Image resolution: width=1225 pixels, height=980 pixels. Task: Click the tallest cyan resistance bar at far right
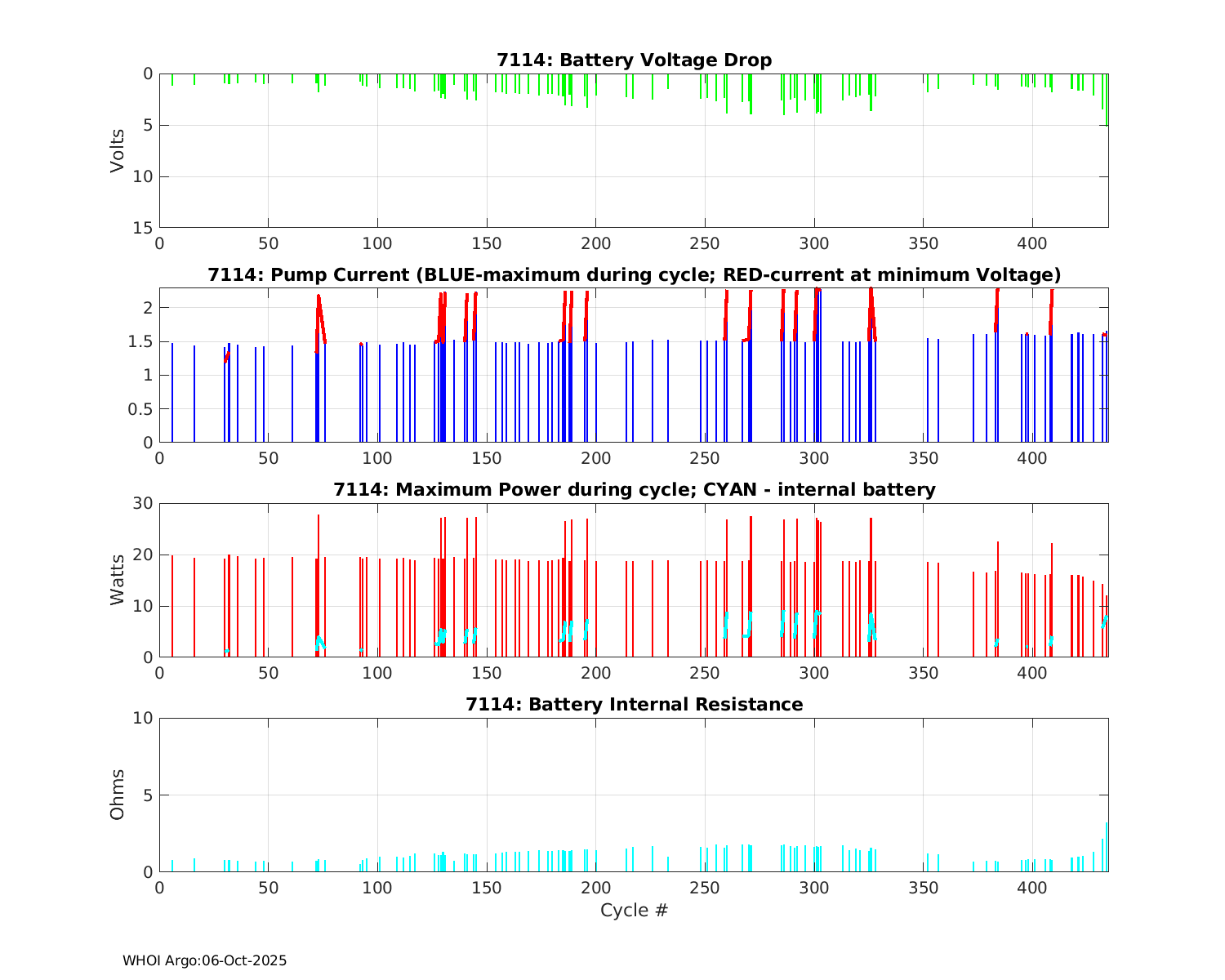pos(1107,845)
